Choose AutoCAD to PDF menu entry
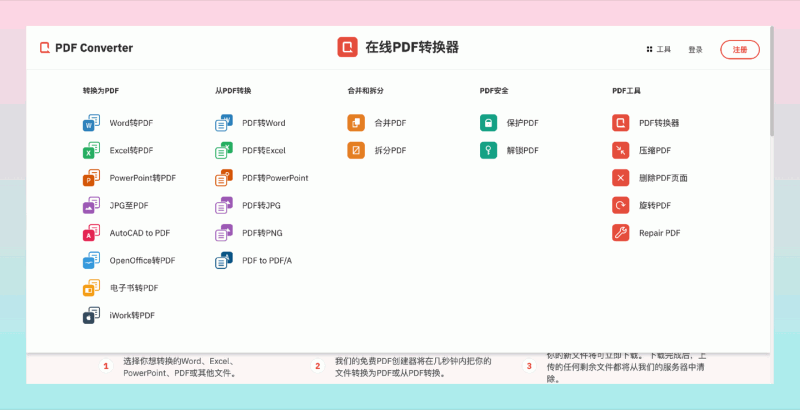 [x=140, y=233]
